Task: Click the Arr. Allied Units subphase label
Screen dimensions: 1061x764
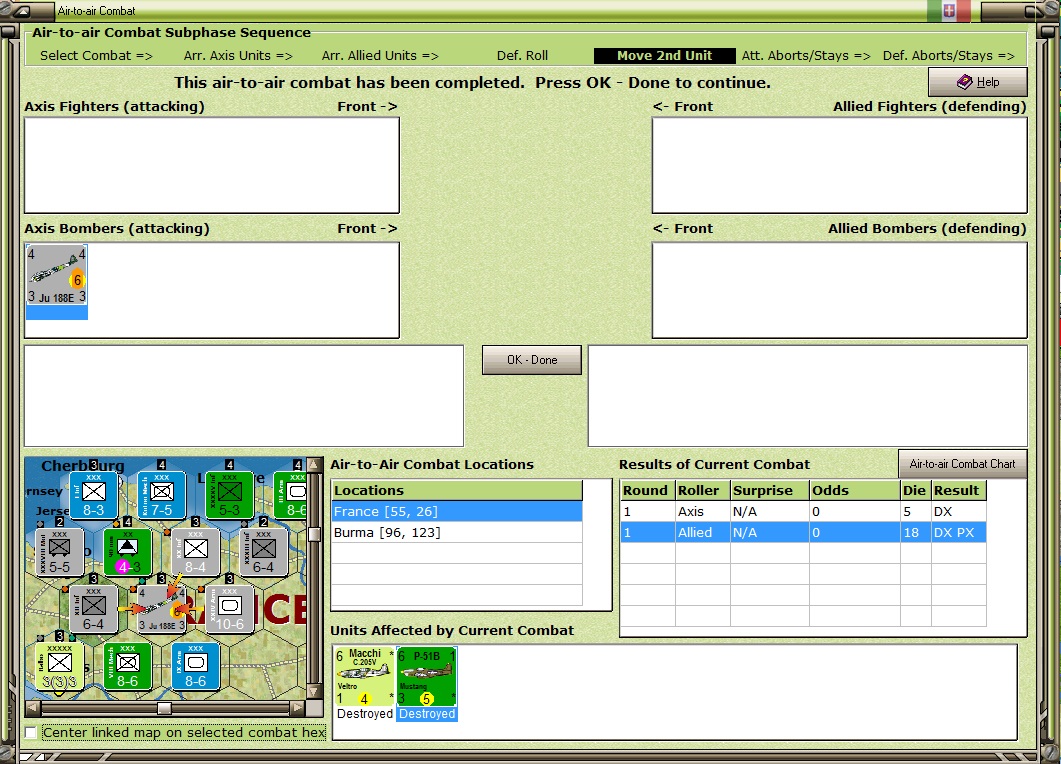Action: 380,55
